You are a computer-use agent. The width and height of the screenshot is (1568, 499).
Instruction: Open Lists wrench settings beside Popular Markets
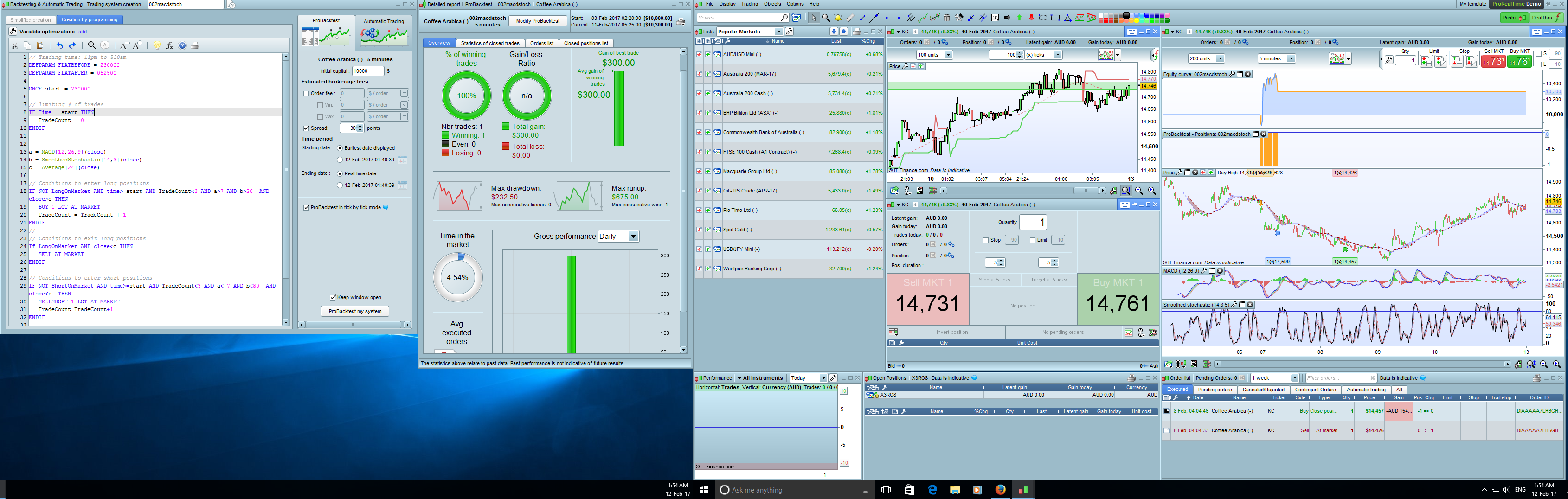tap(790, 32)
